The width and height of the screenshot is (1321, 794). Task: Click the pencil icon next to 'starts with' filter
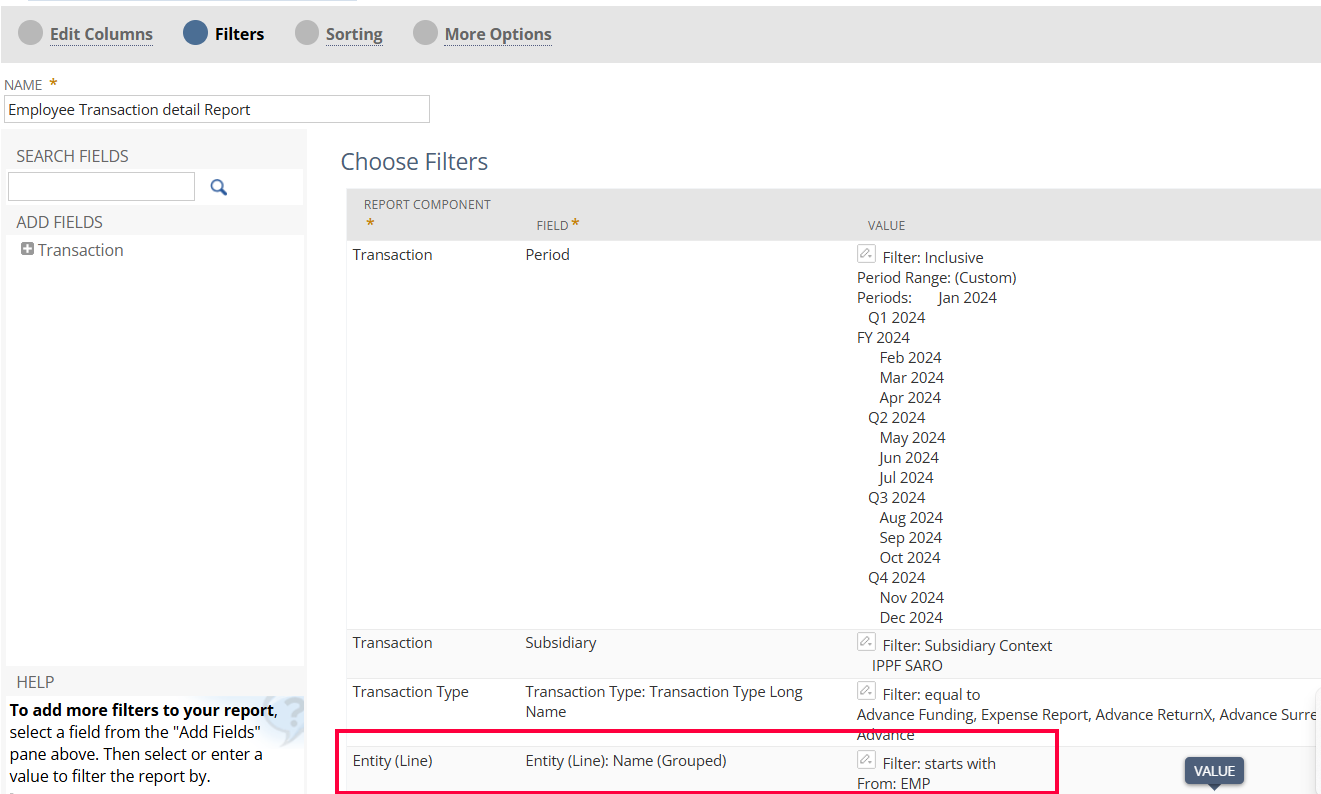click(x=866, y=760)
